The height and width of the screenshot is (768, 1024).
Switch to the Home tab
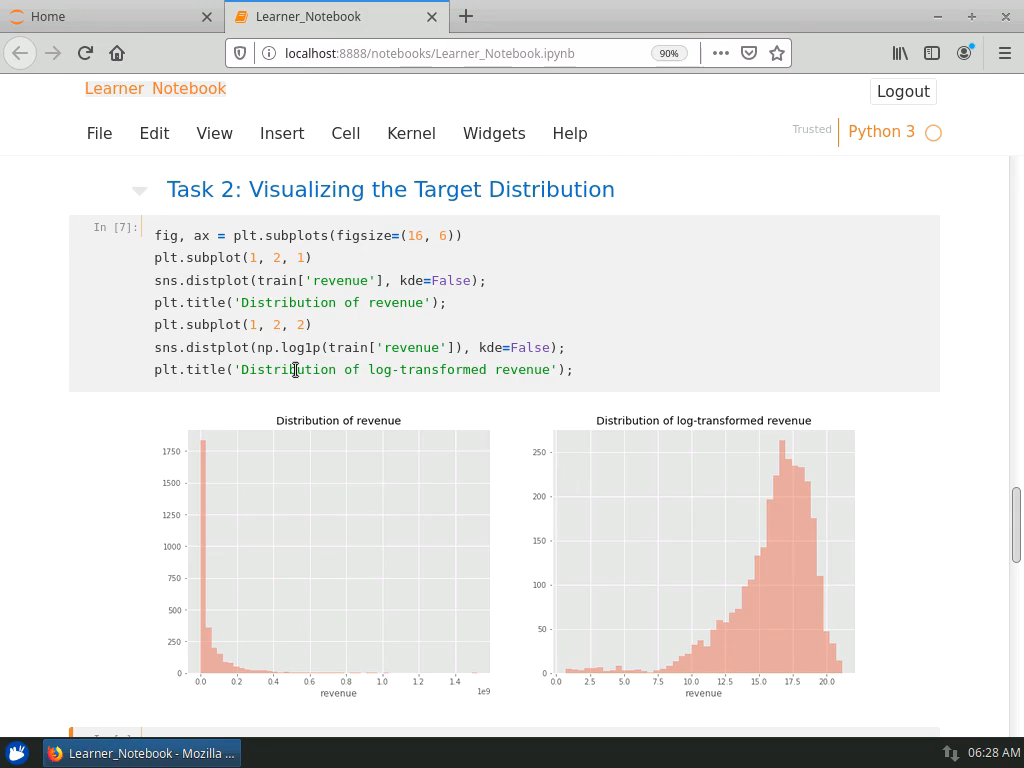coord(111,16)
